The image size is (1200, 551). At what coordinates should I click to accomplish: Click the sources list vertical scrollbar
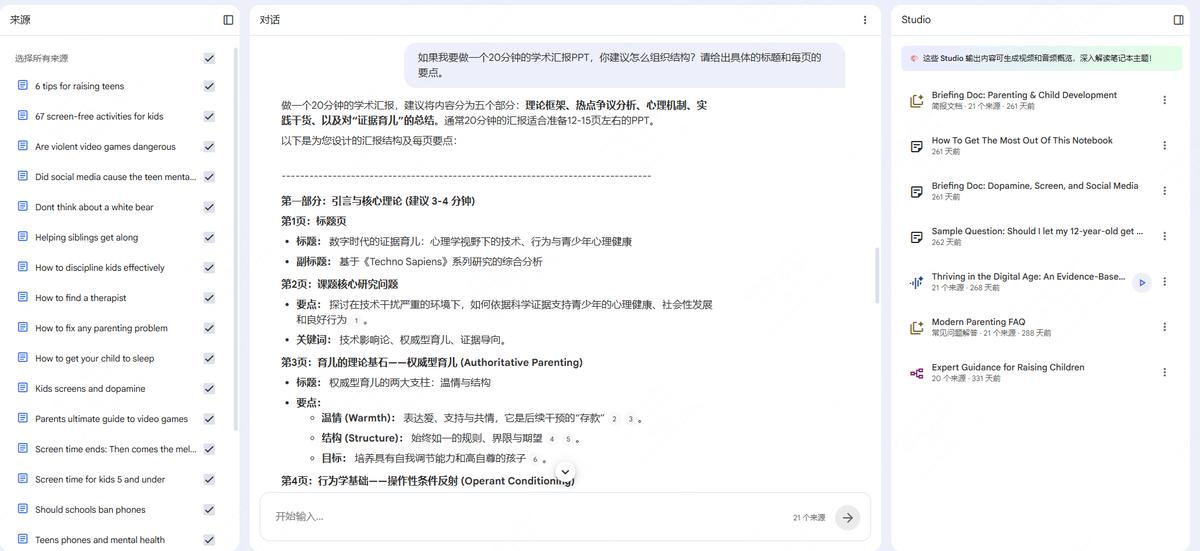pyautogui.click(x=236, y=240)
